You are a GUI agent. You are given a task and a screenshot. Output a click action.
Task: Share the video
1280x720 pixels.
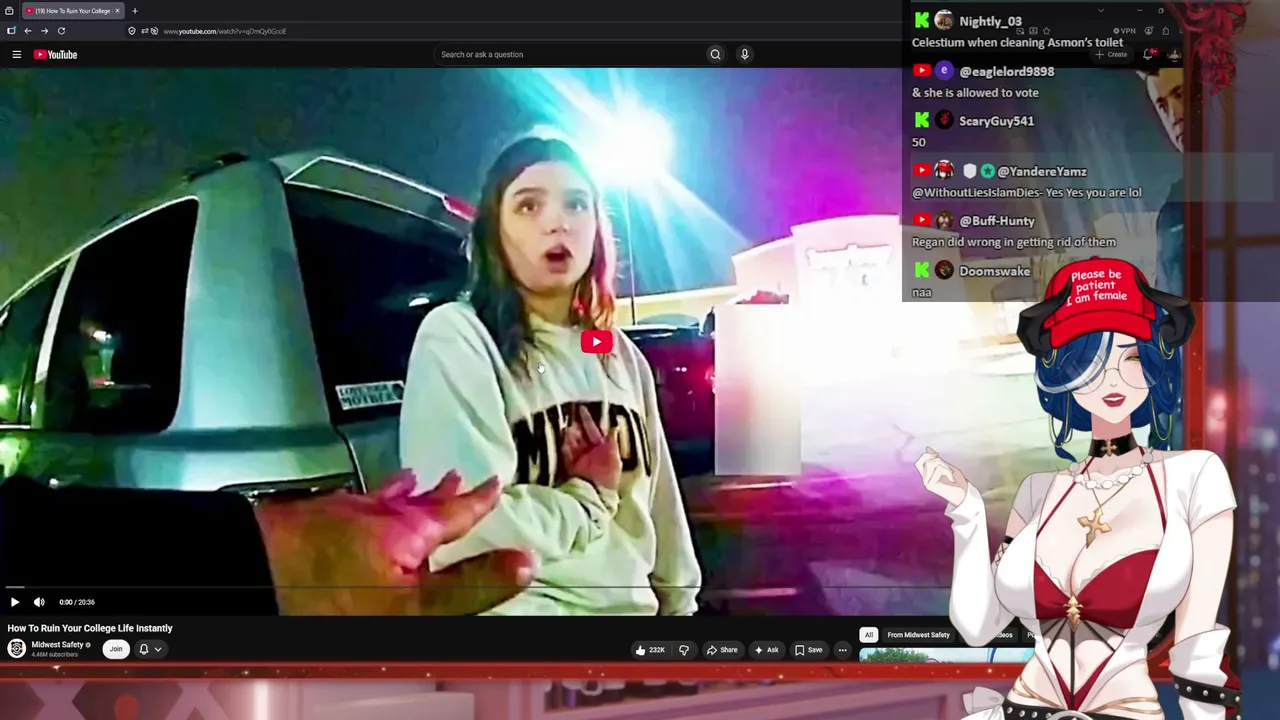tap(722, 650)
